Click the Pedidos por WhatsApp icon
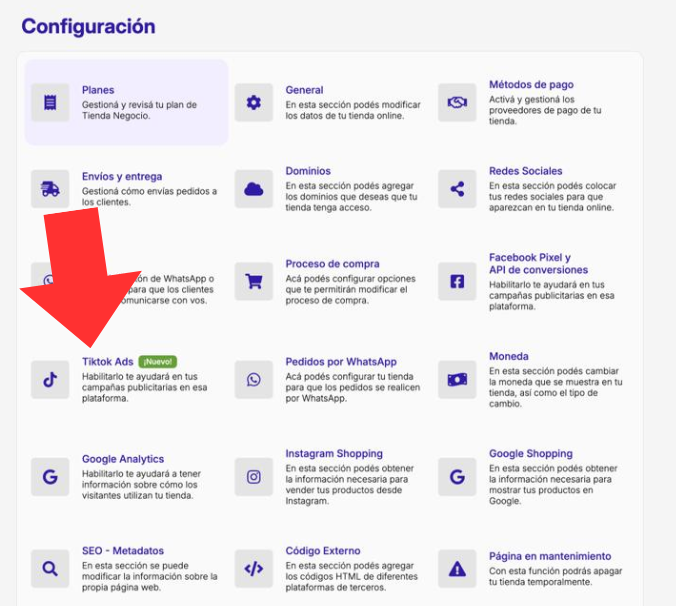Viewport: 676px width, 606px height. pyautogui.click(x=254, y=379)
